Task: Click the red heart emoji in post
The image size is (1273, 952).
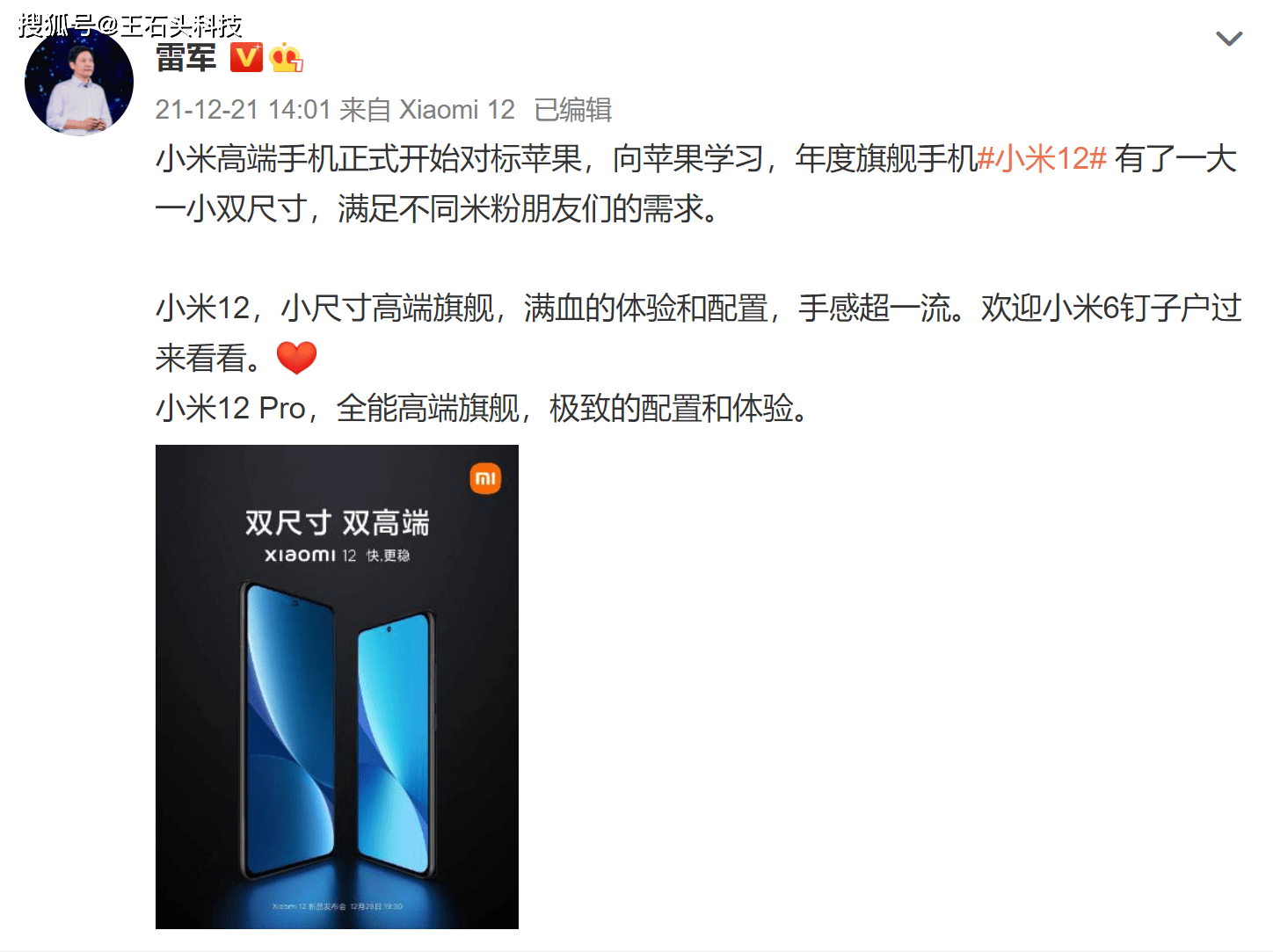Action: point(296,358)
